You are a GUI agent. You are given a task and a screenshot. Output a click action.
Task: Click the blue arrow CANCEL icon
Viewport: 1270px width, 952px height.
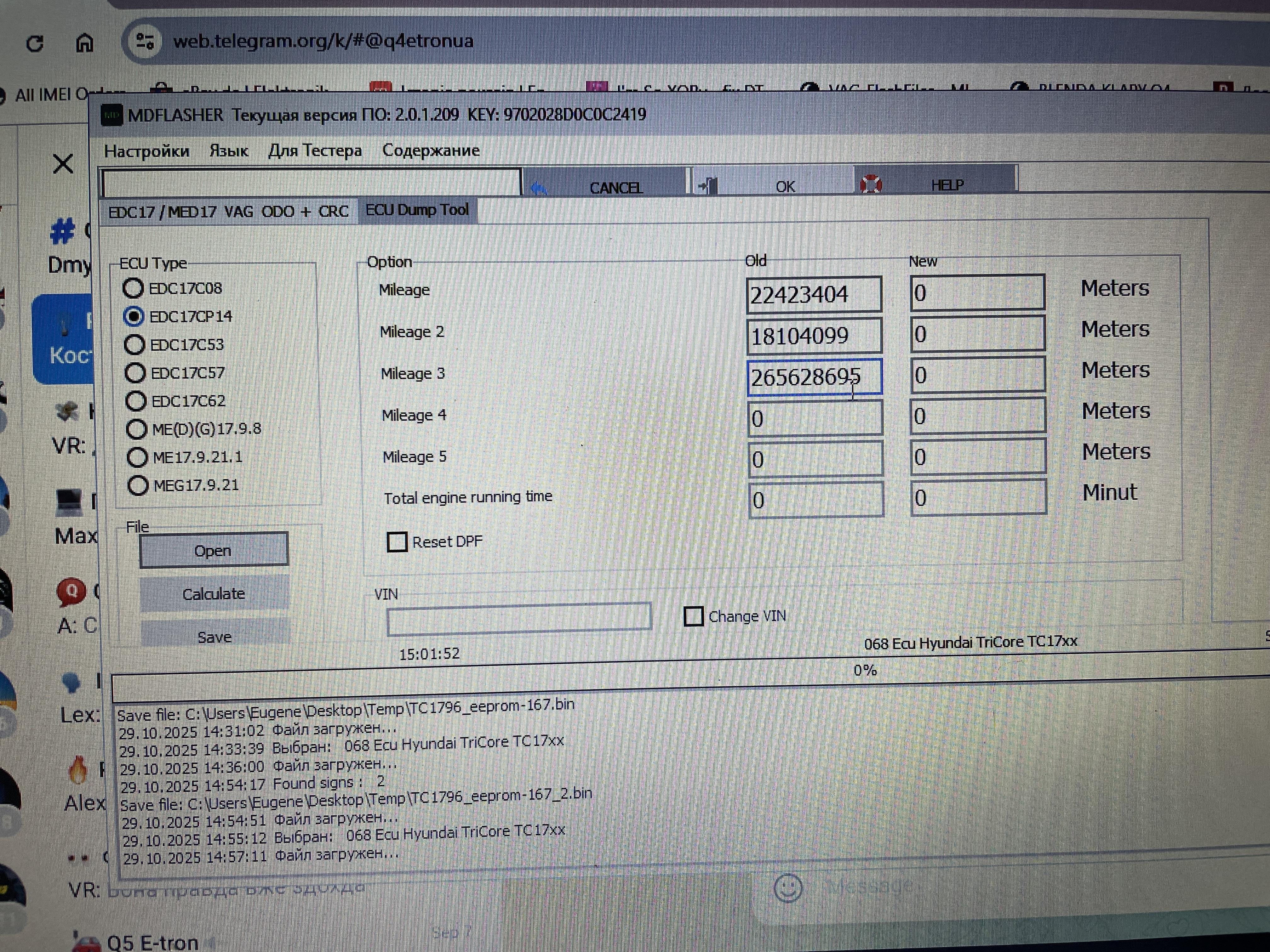pyautogui.click(x=538, y=188)
